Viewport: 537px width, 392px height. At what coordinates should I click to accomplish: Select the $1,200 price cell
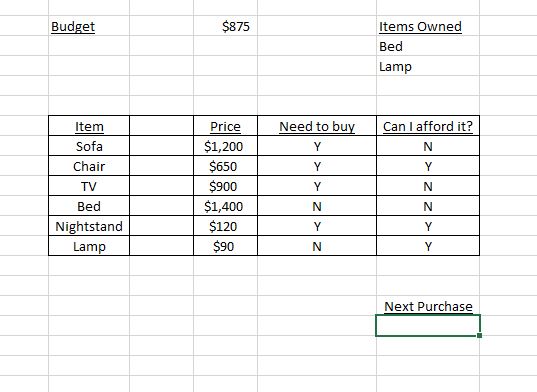(x=225, y=146)
